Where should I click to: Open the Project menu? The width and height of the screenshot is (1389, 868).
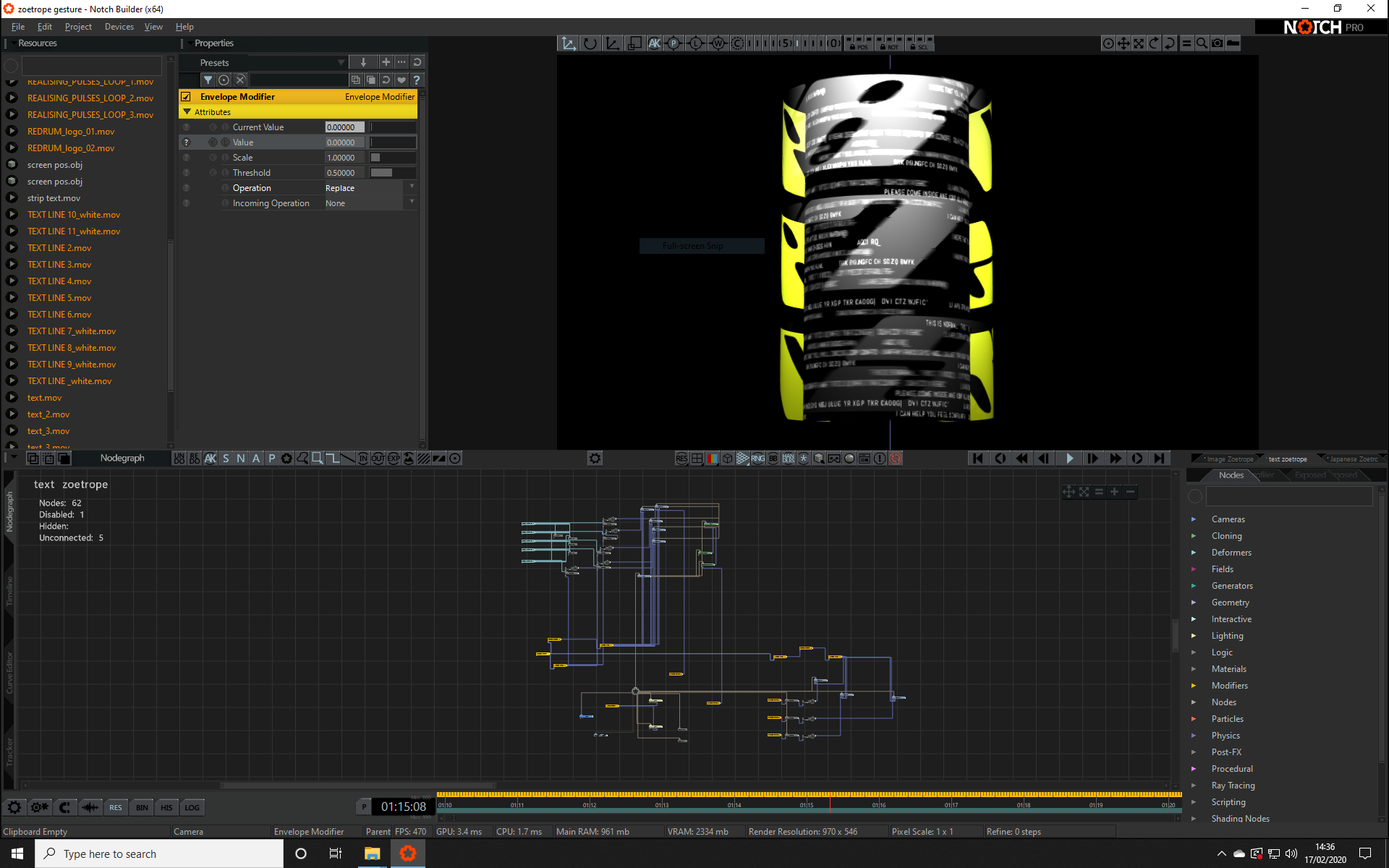[x=78, y=27]
